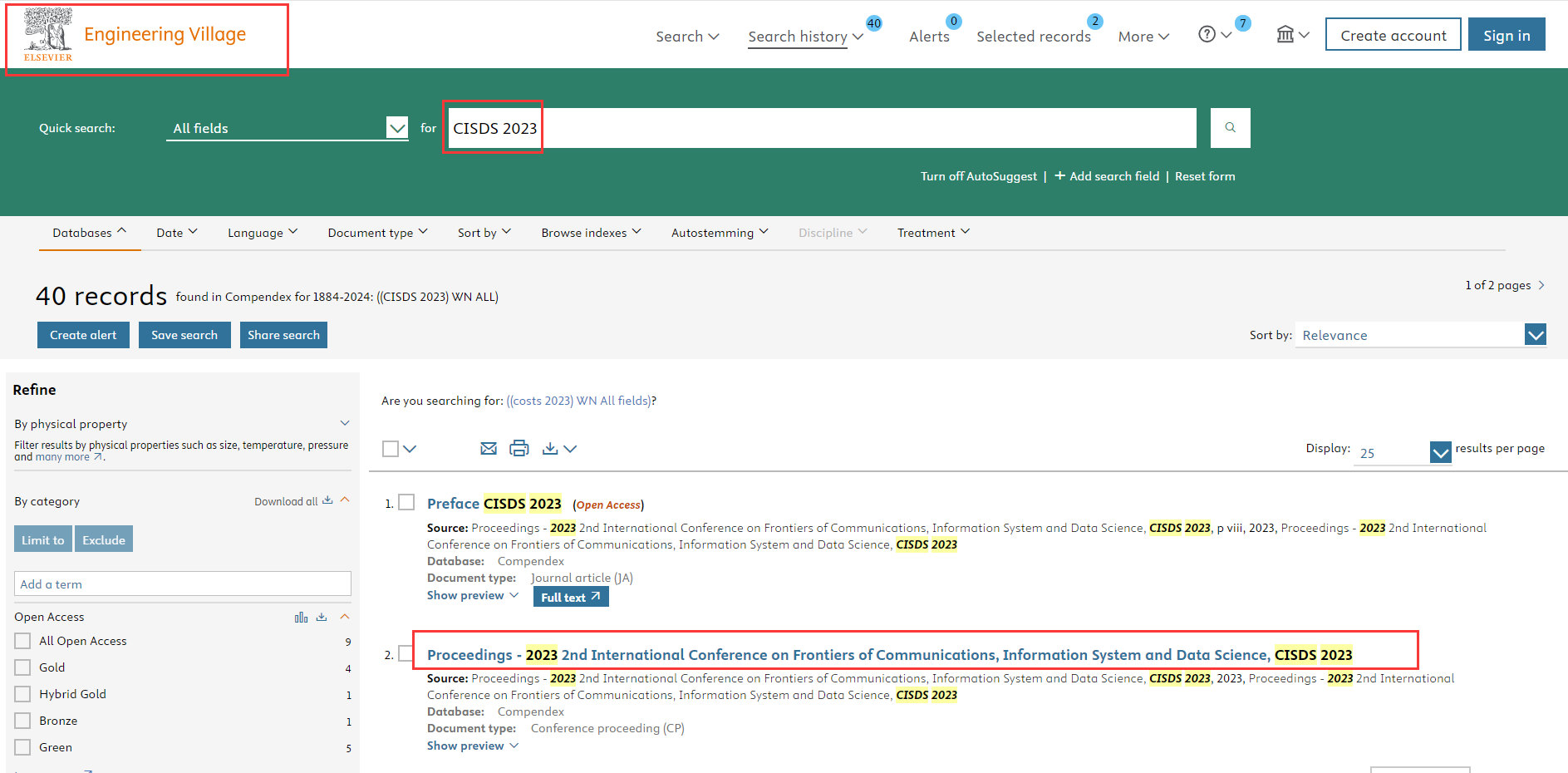Tick the All Open Access checkbox
Screen dimensions: 1568x773
point(22,641)
